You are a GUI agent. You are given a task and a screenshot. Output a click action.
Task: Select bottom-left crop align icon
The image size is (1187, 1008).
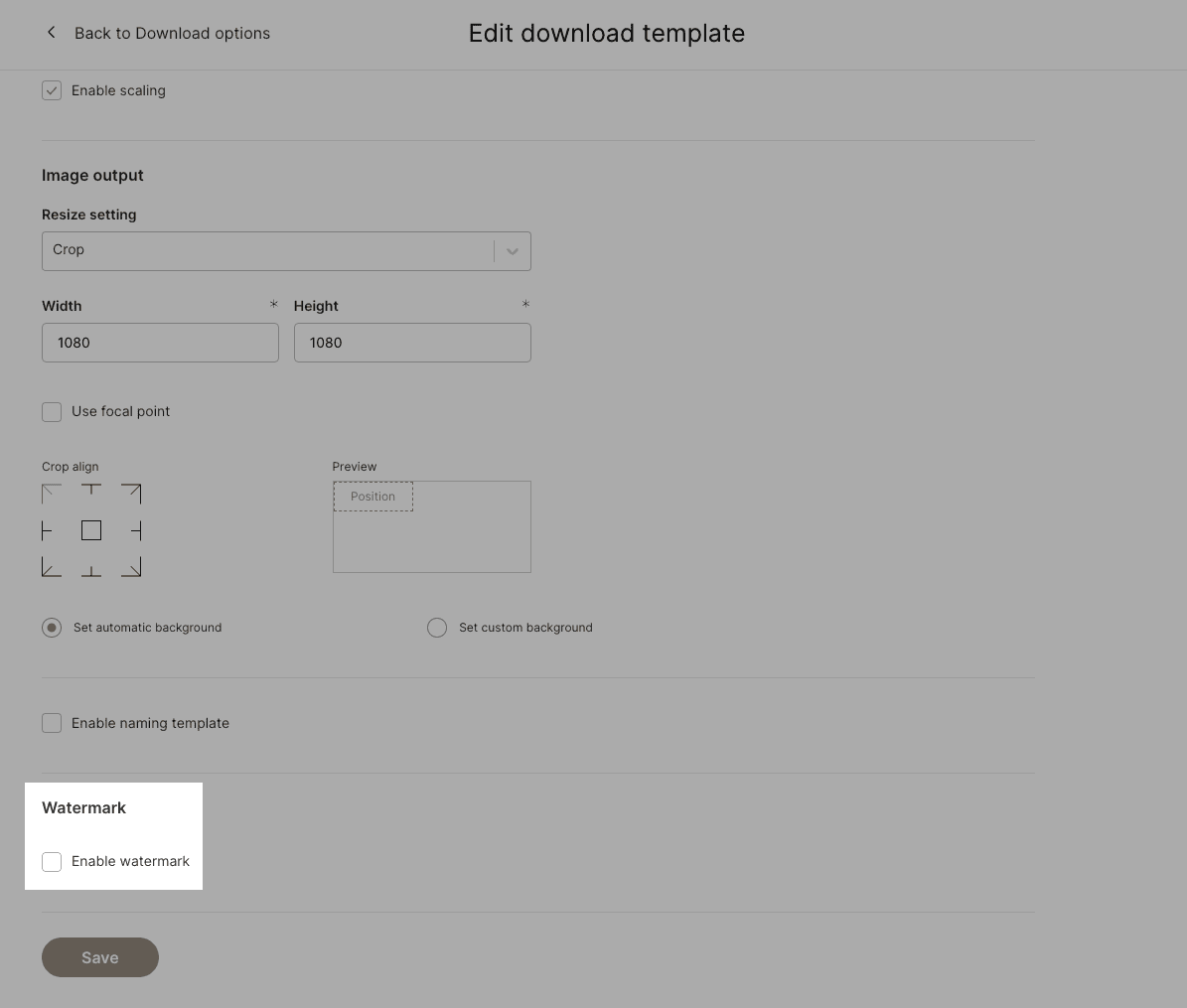click(52, 567)
